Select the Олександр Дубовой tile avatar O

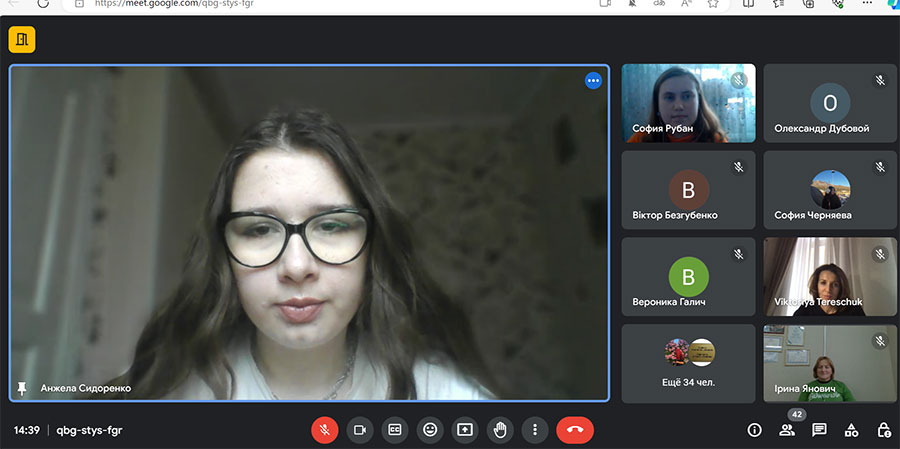[830, 103]
